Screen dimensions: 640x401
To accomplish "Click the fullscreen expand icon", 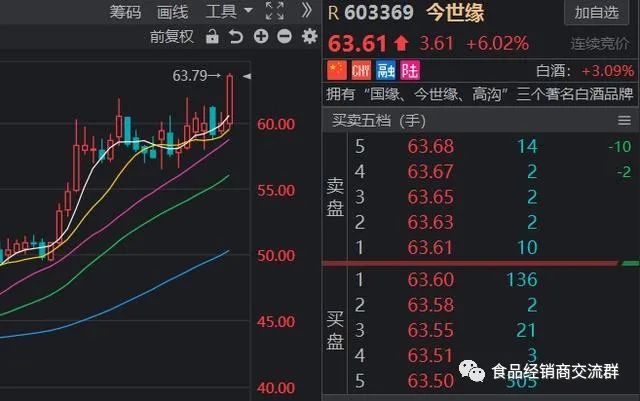I will pos(275,11).
